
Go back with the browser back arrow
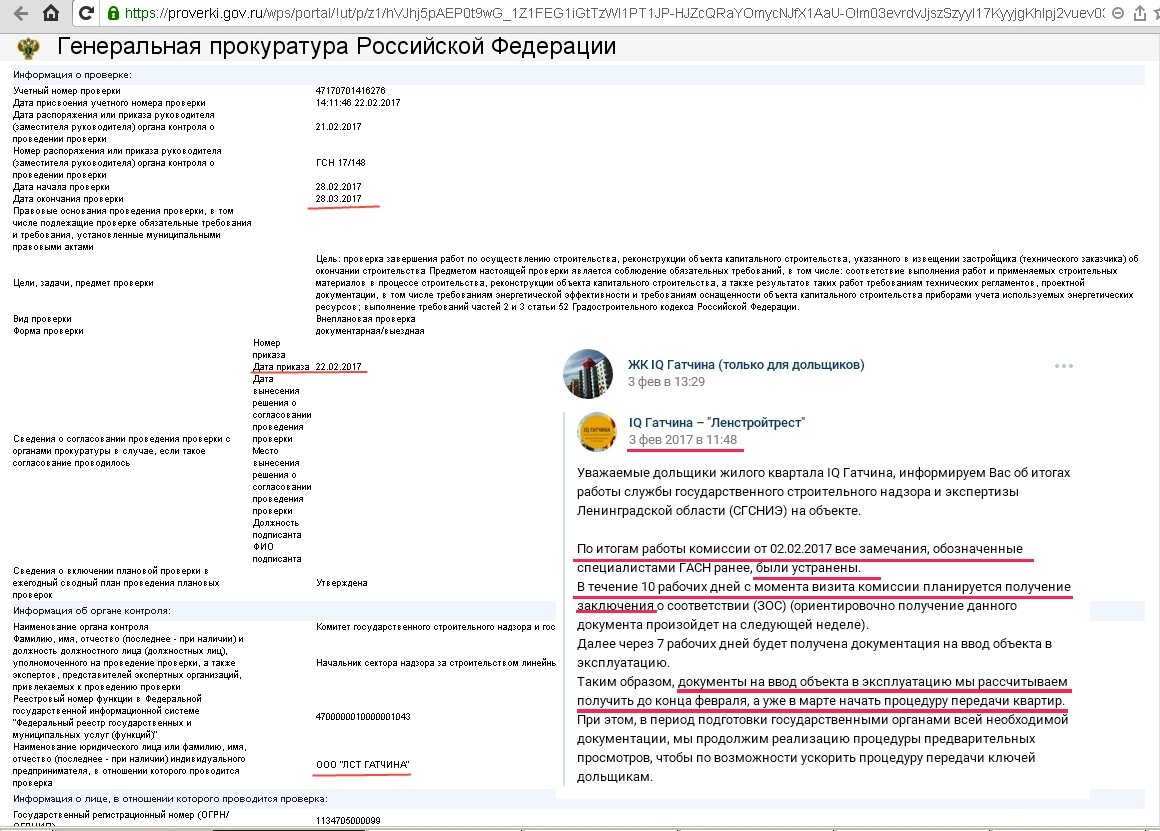(x=21, y=13)
